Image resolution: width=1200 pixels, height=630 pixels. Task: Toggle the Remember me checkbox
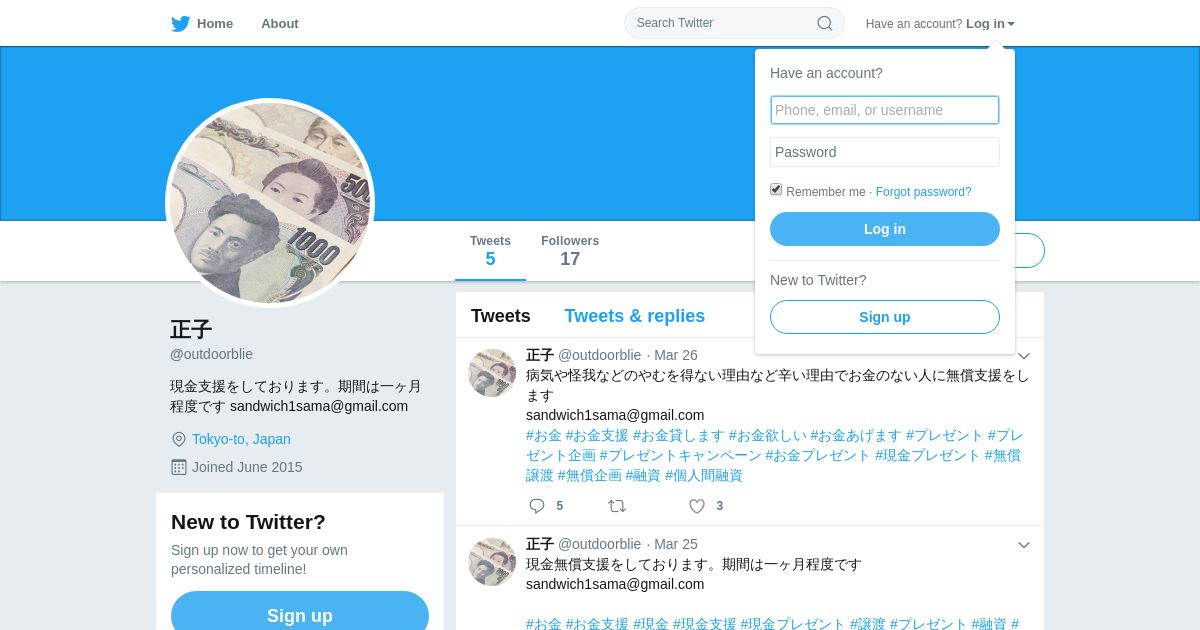tap(776, 189)
